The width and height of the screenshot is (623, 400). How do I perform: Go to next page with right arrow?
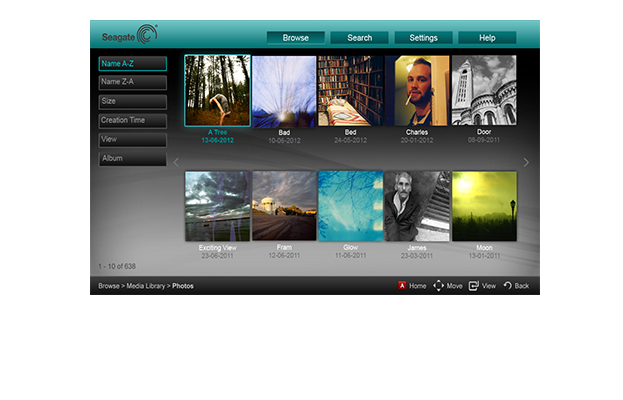click(526, 162)
